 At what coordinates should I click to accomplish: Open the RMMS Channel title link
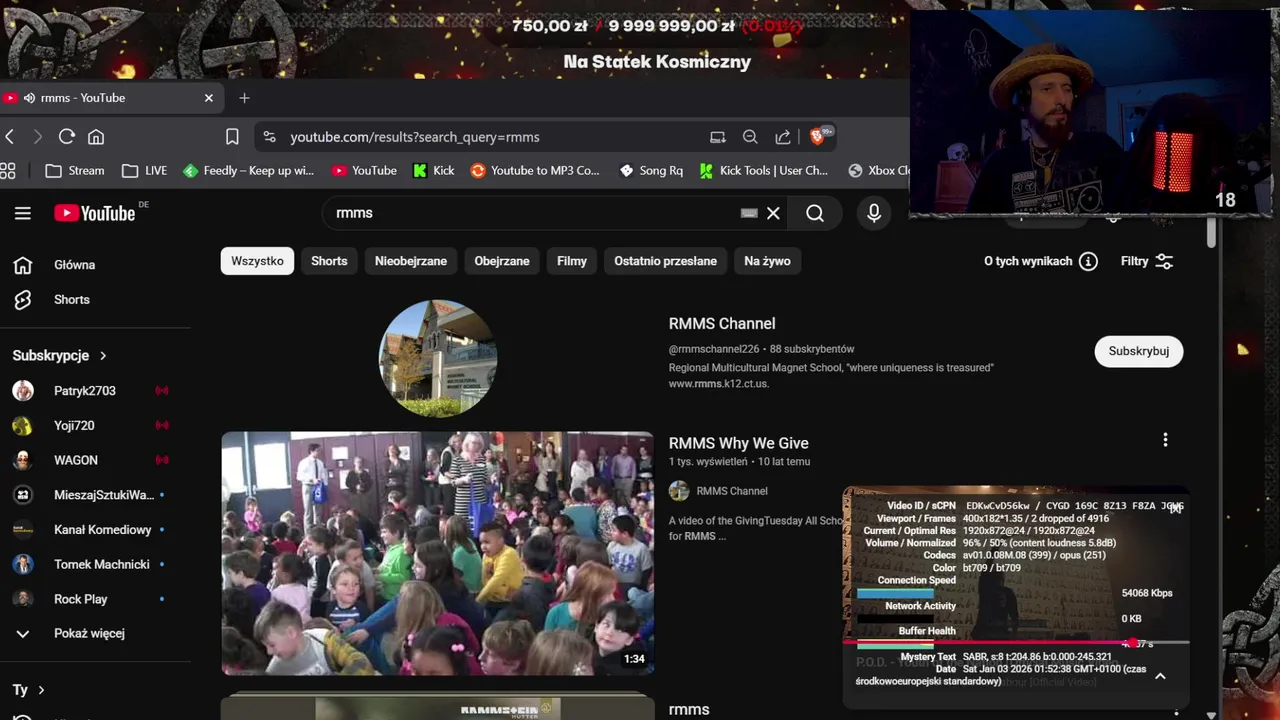point(722,324)
